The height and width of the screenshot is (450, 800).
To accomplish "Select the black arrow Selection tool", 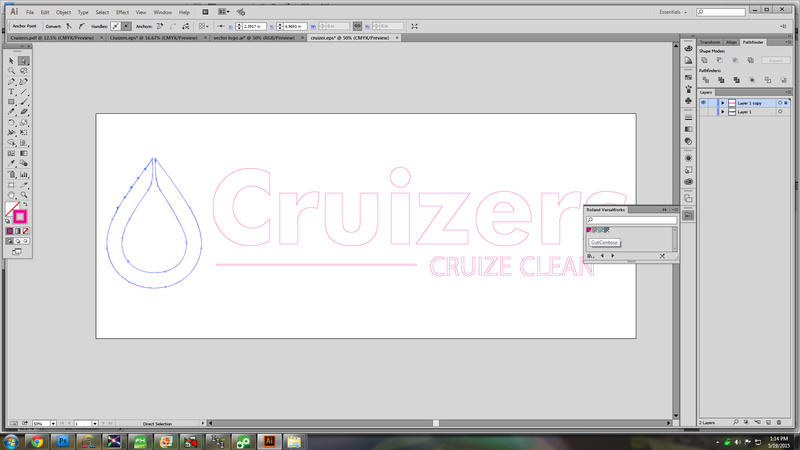I will point(11,61).
